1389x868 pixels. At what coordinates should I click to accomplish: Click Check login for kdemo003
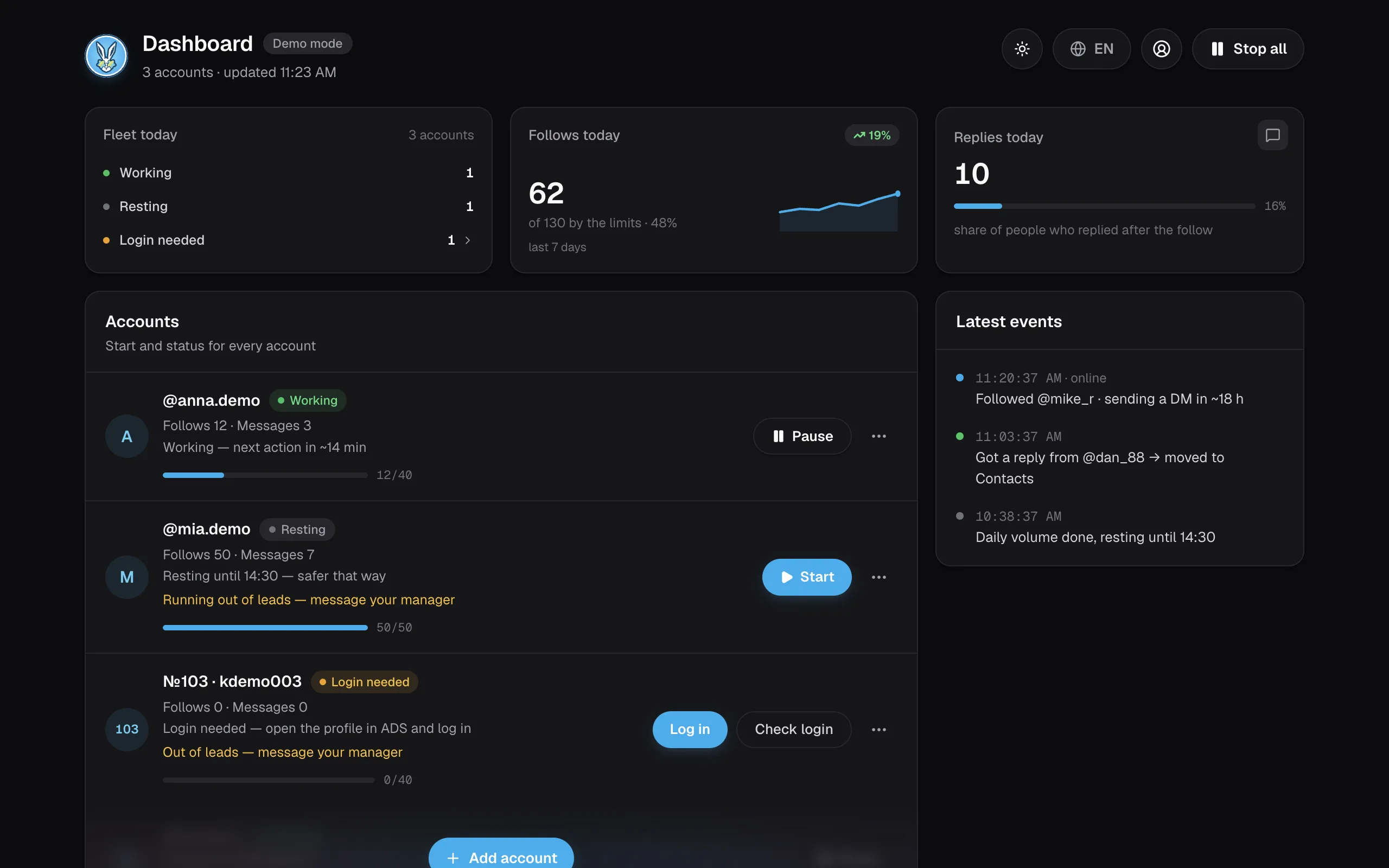(793, 729)
